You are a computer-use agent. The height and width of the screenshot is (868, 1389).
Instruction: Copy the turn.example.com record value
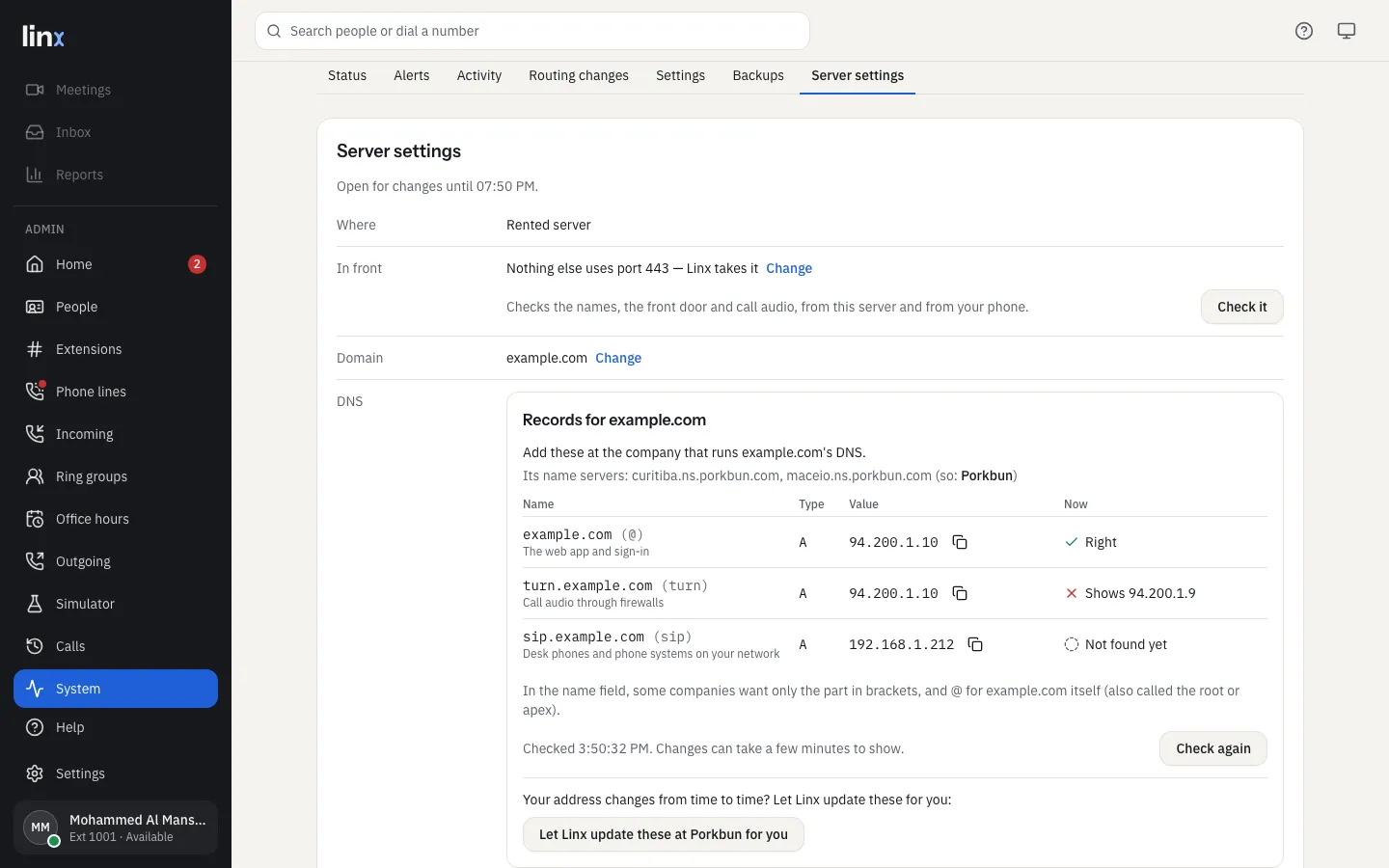point(960,593)
